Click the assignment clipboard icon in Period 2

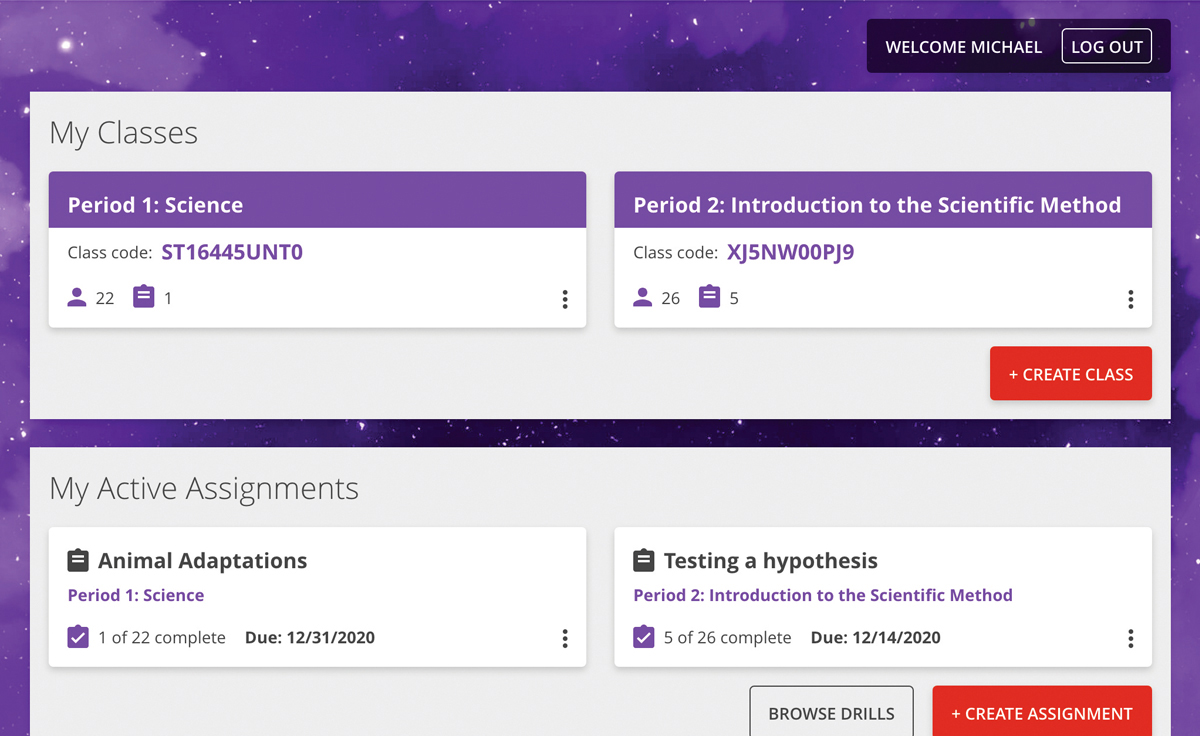pyautogui.click(x=710, y=297)
